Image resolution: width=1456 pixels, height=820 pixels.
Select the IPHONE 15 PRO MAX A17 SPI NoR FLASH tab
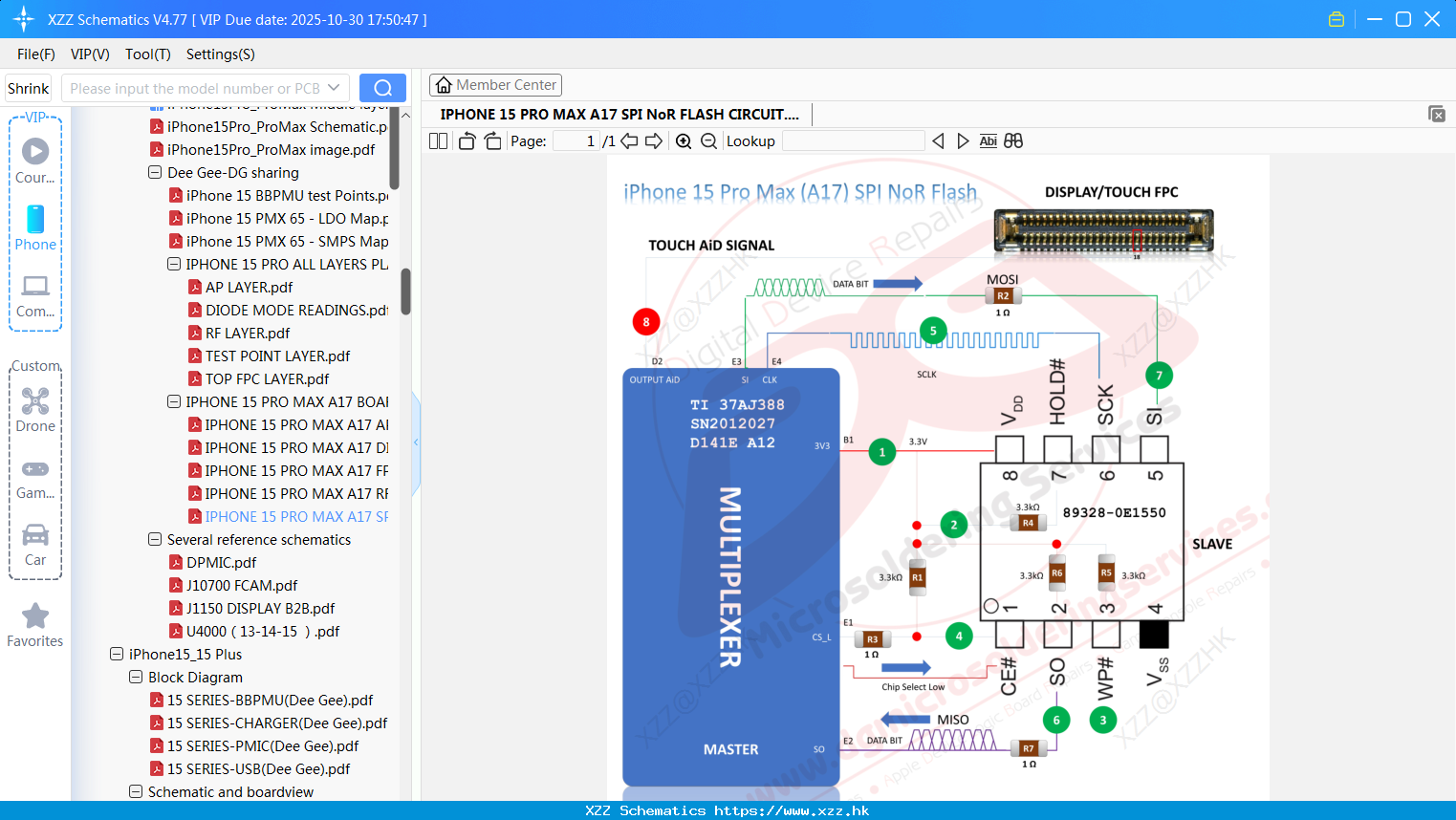[619, 115]
